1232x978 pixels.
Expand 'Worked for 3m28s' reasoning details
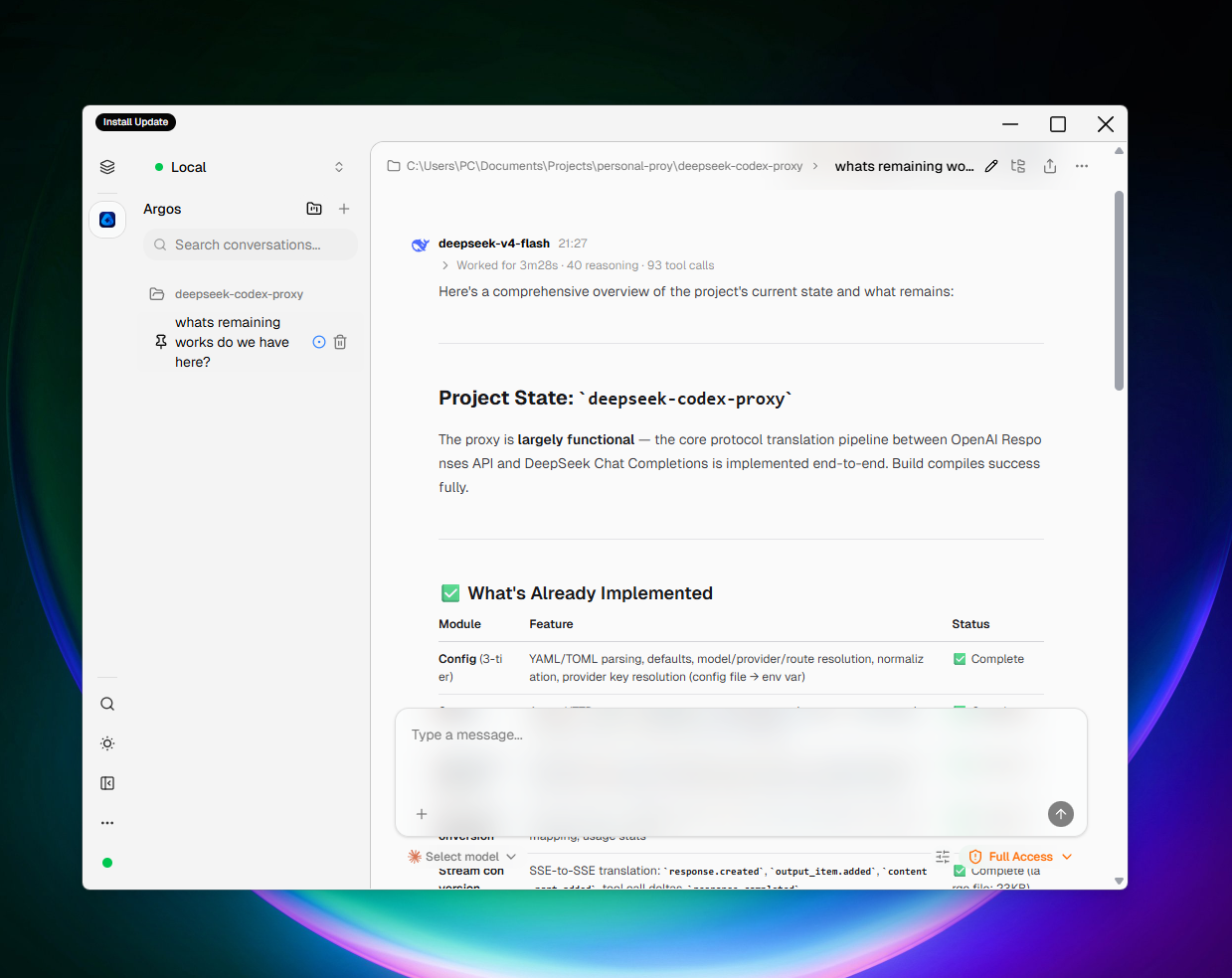click(x=578, y=265)
